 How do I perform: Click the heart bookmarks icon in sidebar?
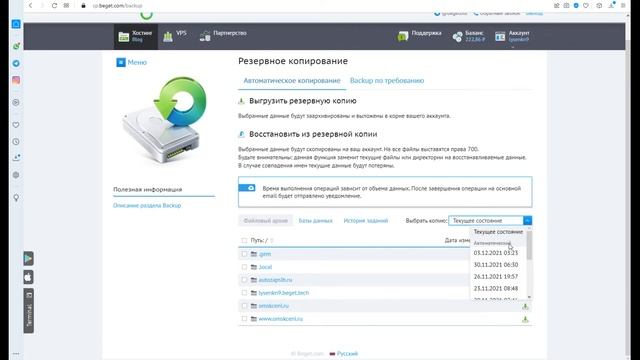(16, 125)
